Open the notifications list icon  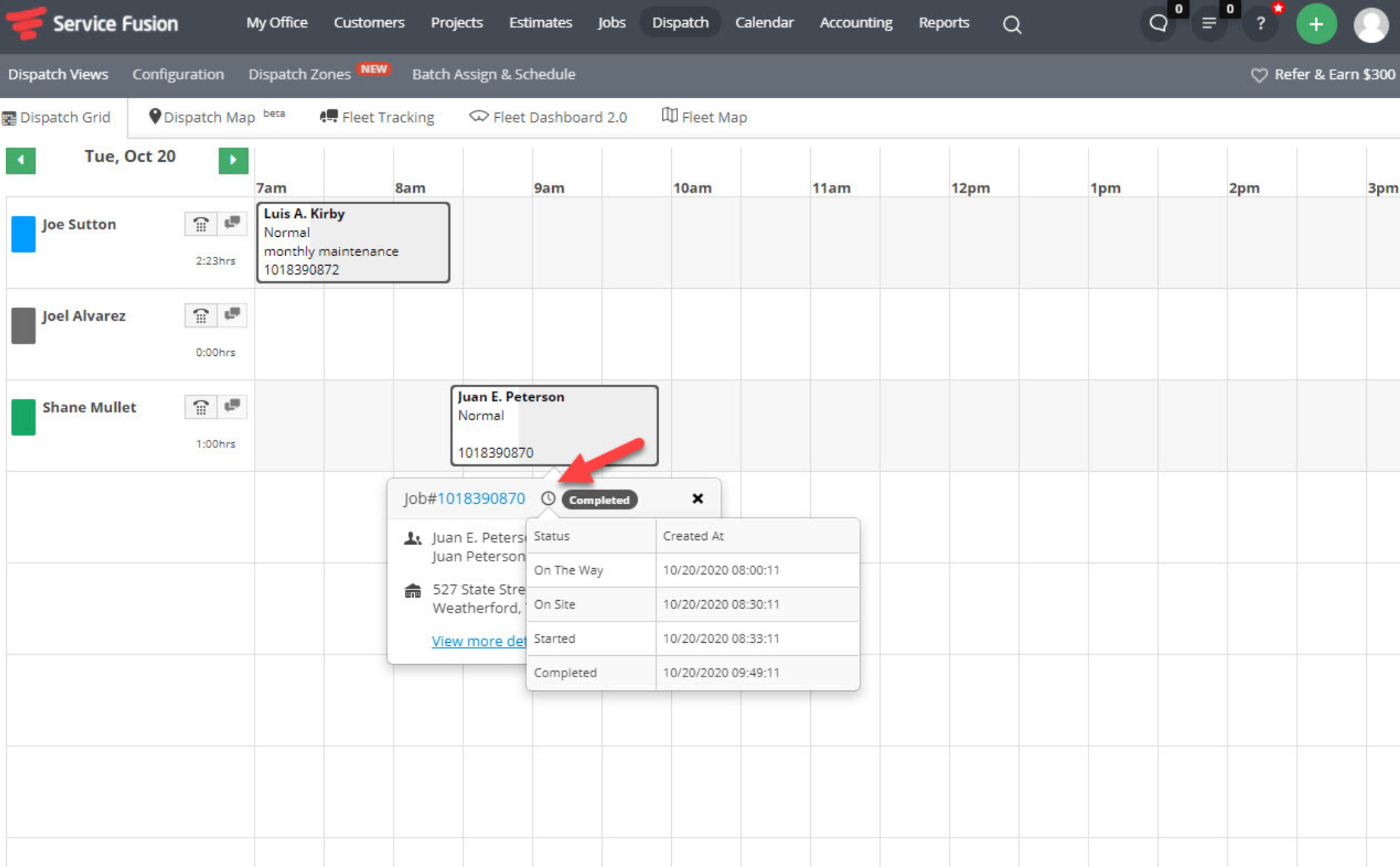coord(1209,24)
